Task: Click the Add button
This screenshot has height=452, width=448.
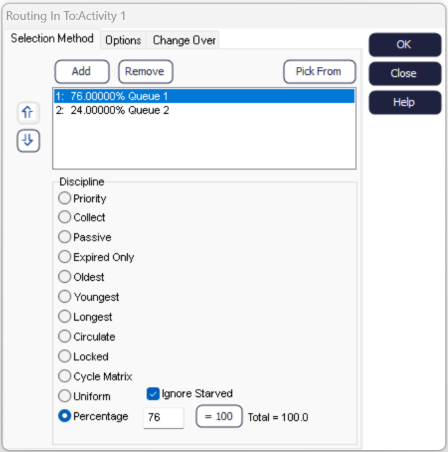Action: [x=82, y=71]
